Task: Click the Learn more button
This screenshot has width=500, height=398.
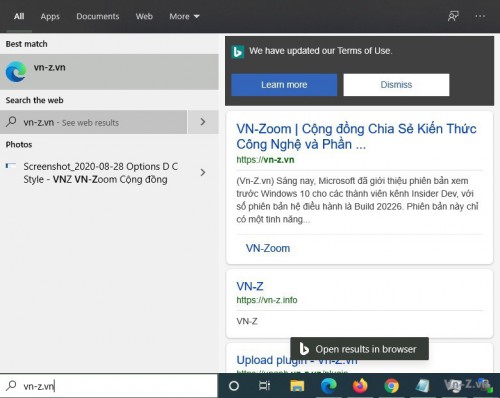Action: (284, 85)
